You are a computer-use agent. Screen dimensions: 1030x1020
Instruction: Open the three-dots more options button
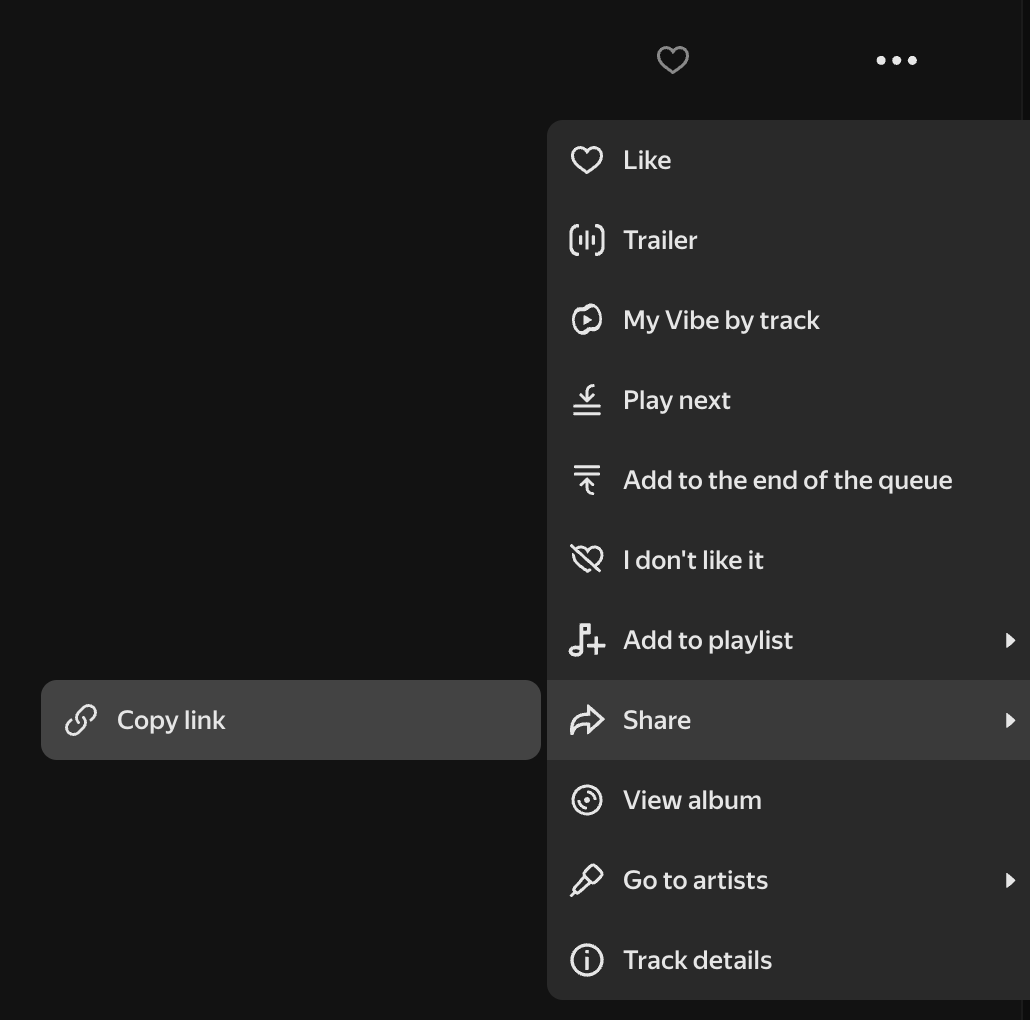896,60
